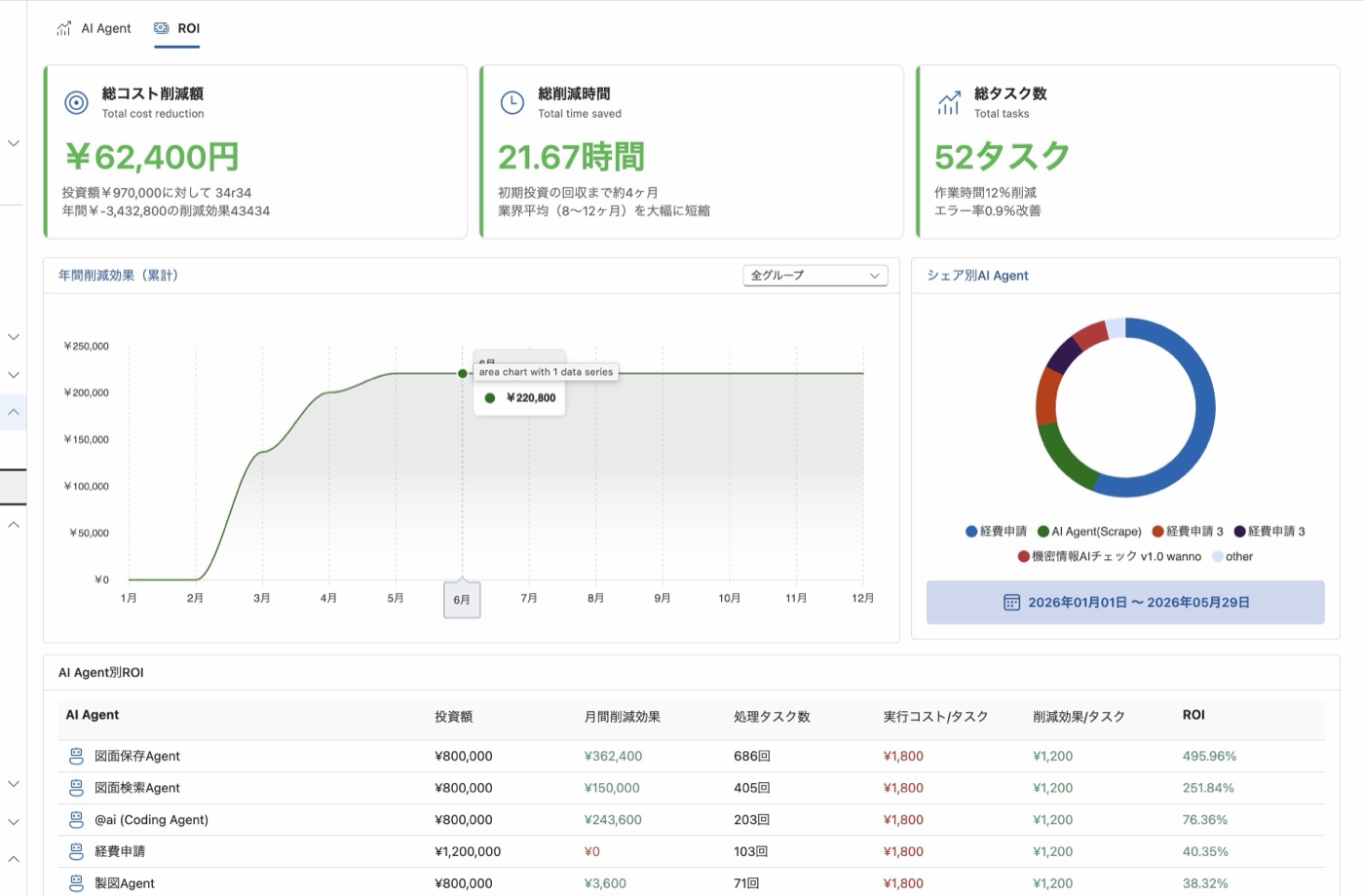
Task: Click the clock icon on 総削減時間 card
Action: 512,102
